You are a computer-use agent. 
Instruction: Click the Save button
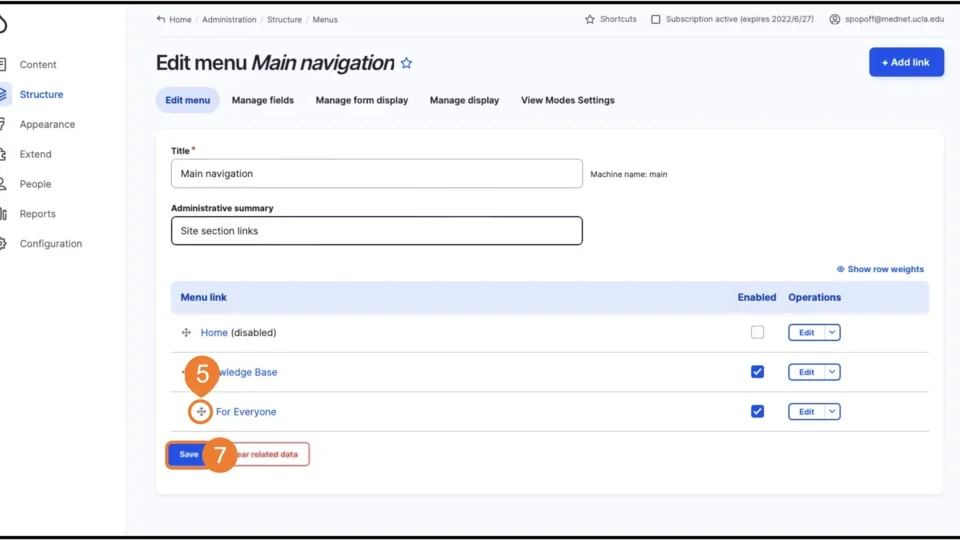point(189,454)
